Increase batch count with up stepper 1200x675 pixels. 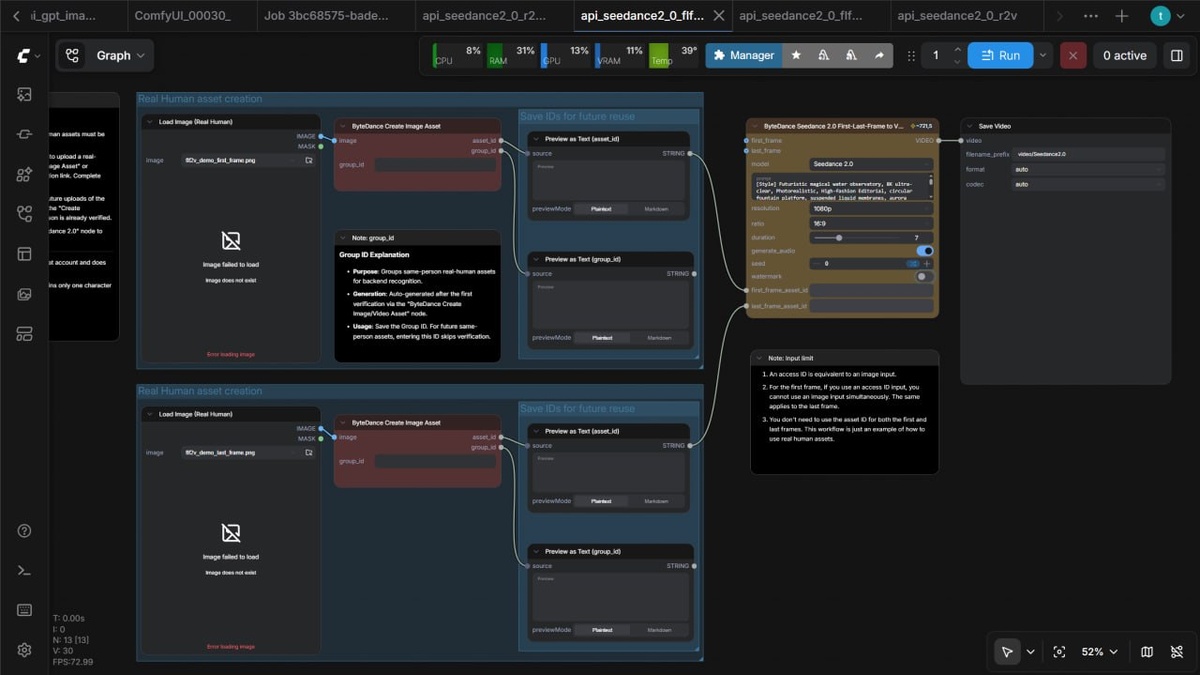[x=958, y=49]
